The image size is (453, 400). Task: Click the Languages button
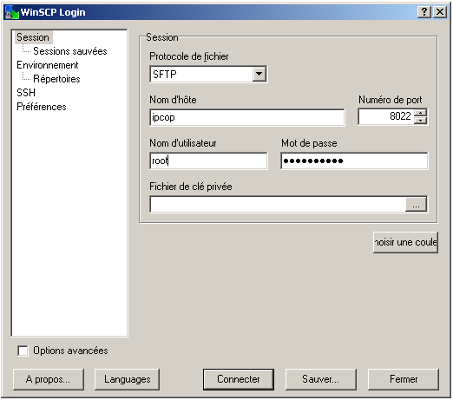point(127,379)
